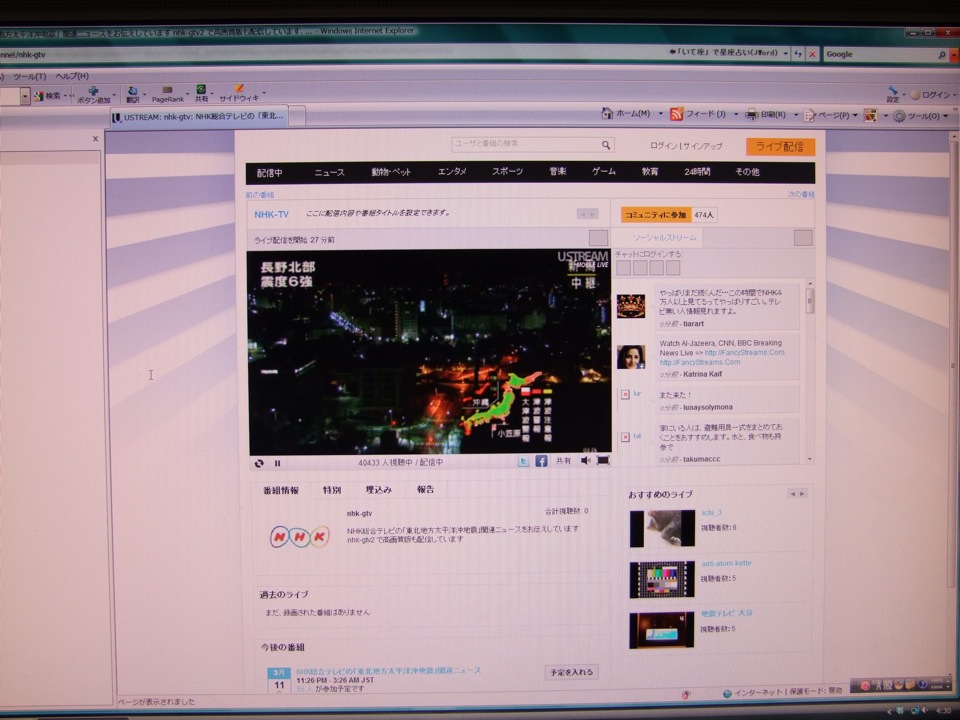Click コミュニティに参加 button
The width and height of the screenshot is (960, 720).
click(656, 215)
